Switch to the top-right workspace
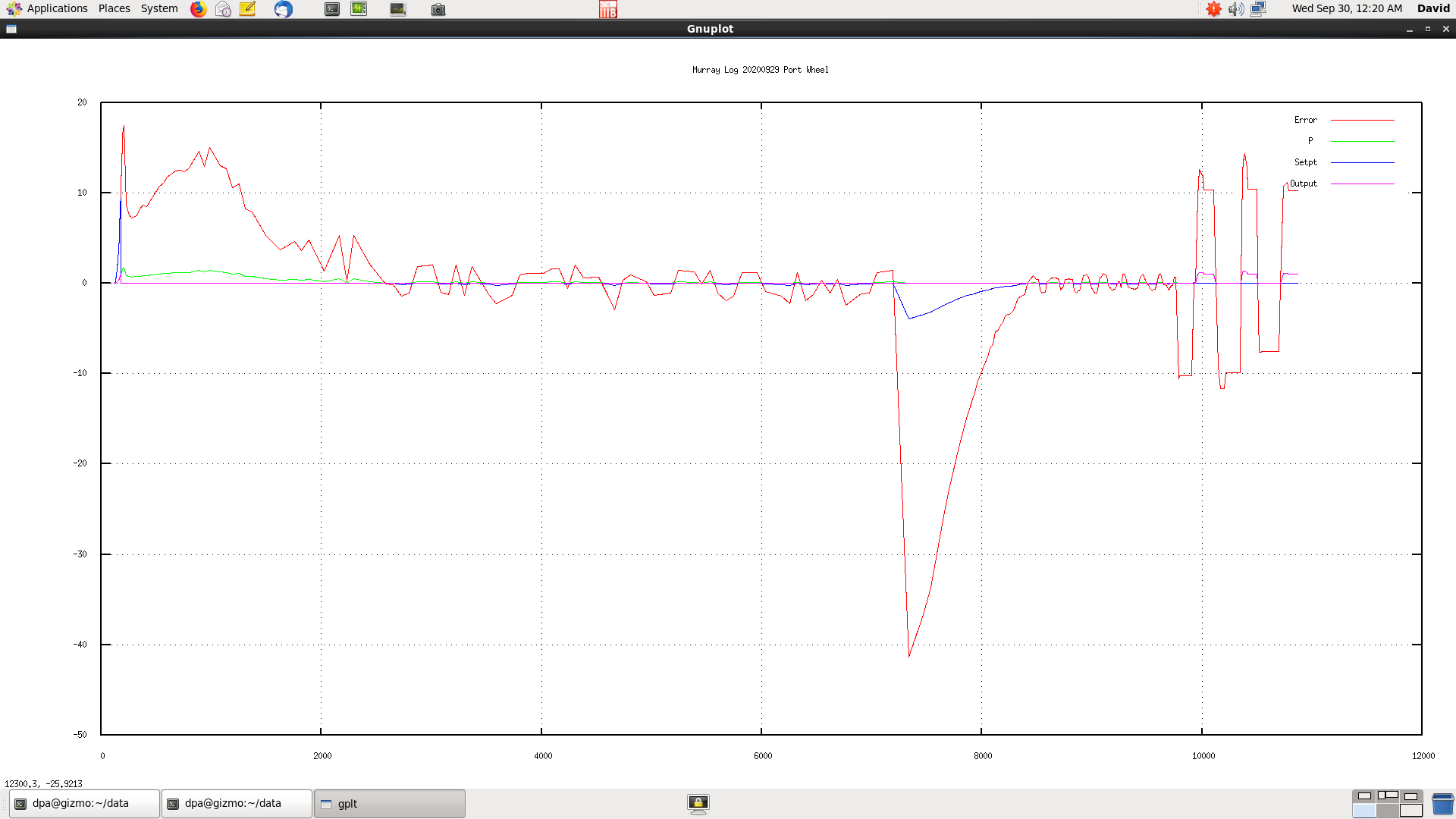 [x=1411, y=796]
